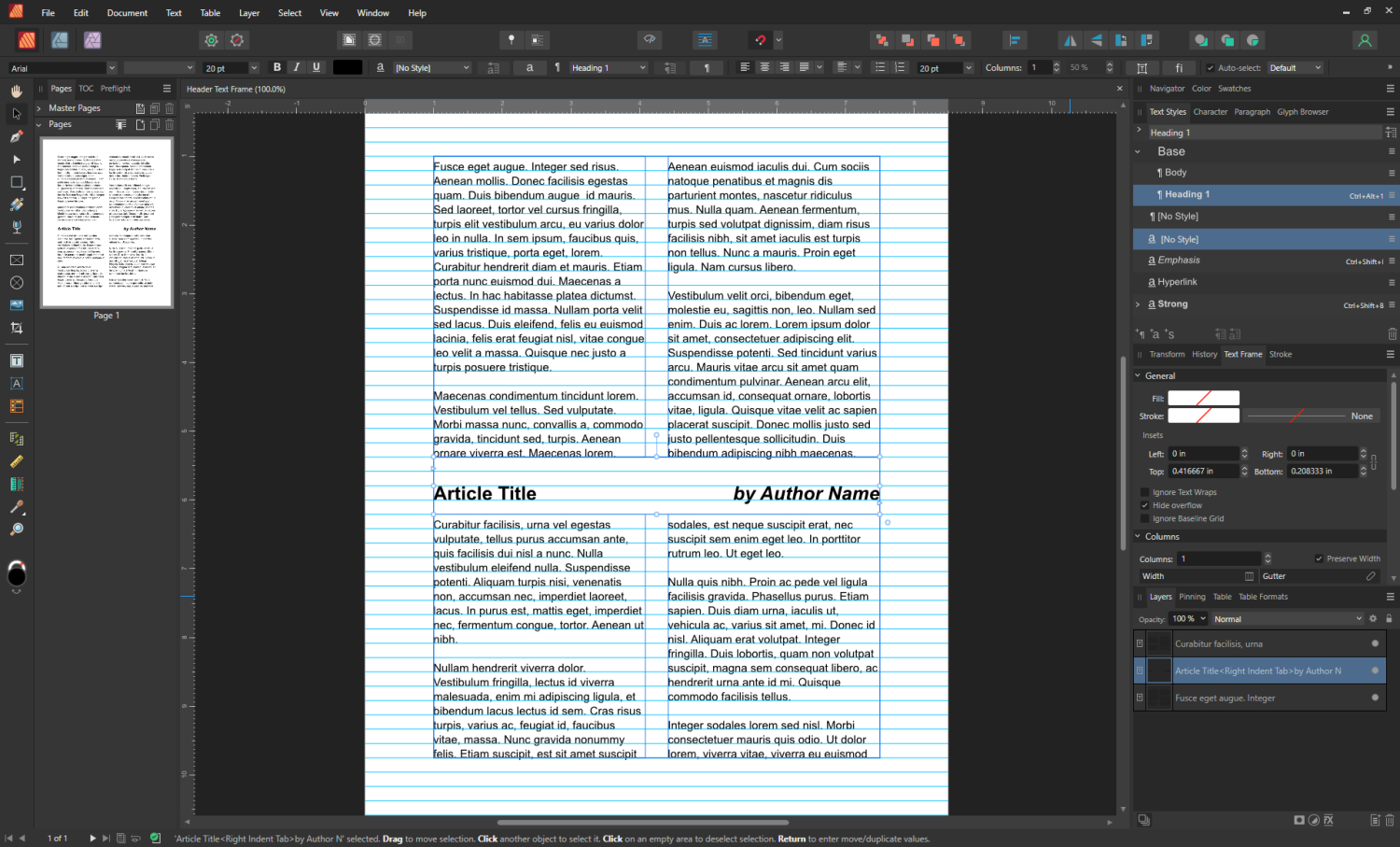Screen dimensions: 1400x847
Task: Select the Page 1 thumbnail in Pages panel
Action: 105,224
